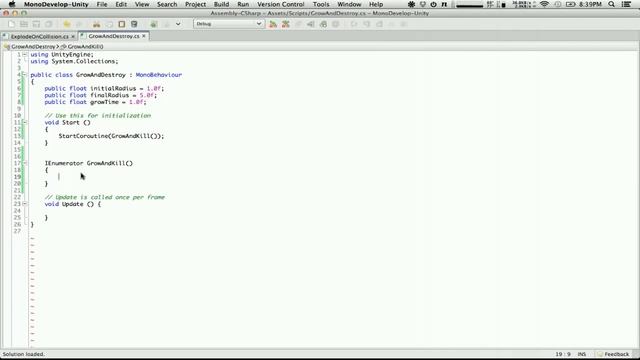Click the Paste clipboard toolbar icon
Image resolution: width=640 pixels, height=360 pixels.
click(134, 24)
